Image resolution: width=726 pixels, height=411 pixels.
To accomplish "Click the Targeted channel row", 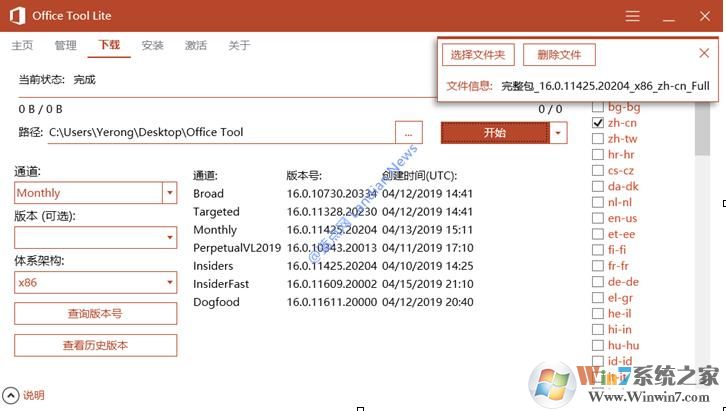I will tap(333, 212).
